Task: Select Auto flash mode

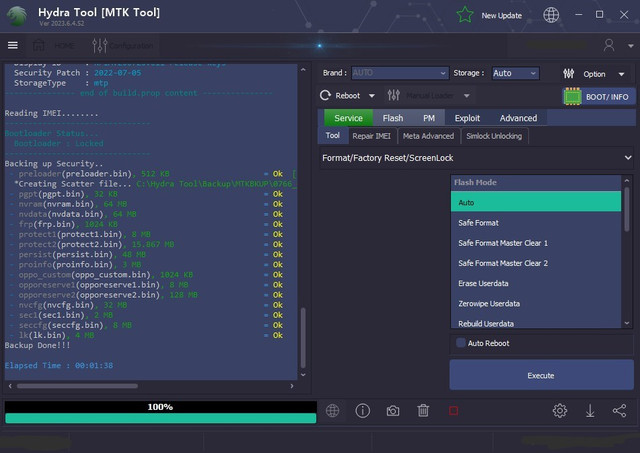Action: [536, 202]
